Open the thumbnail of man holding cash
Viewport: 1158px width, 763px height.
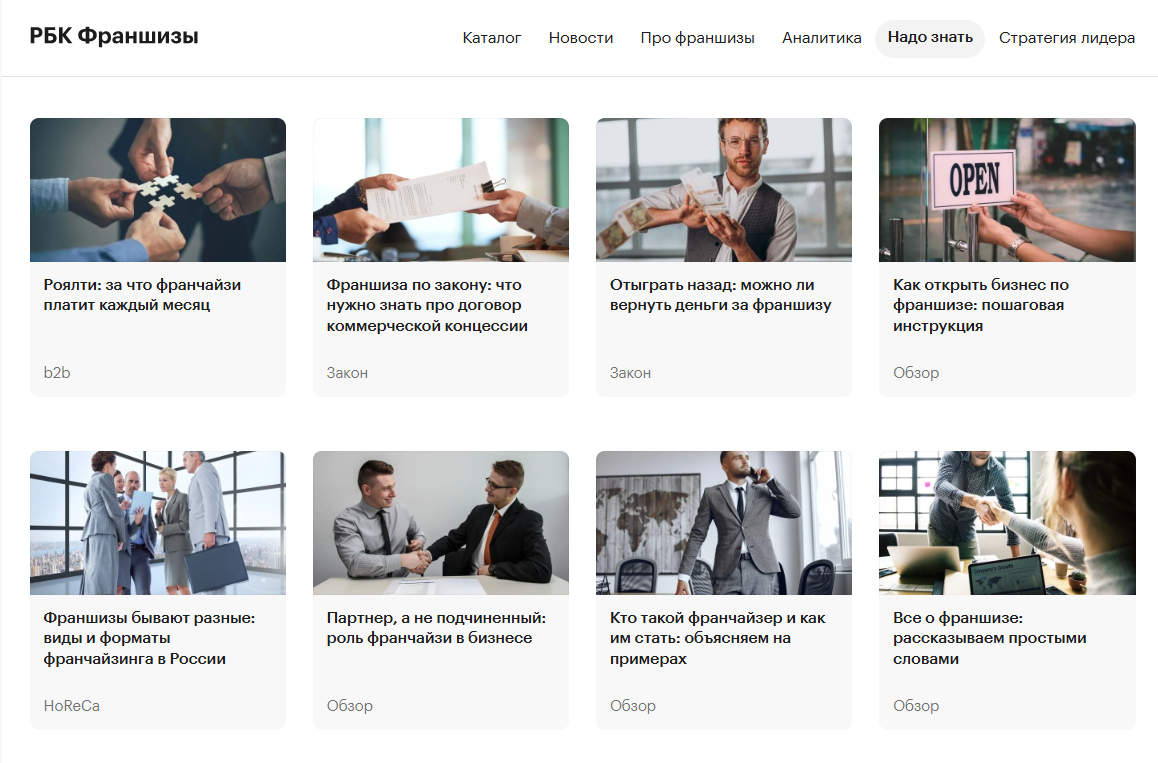pos(724,190)
